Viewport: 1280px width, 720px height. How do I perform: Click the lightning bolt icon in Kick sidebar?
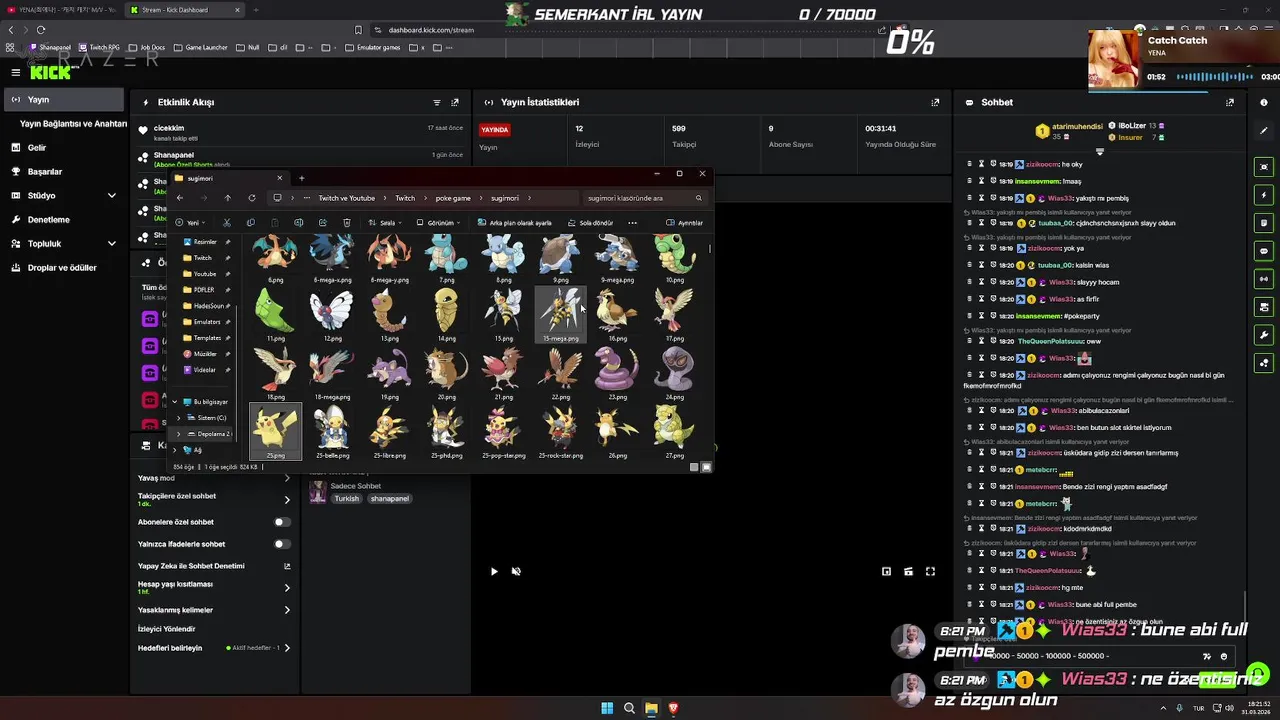tap(1264, 195)
